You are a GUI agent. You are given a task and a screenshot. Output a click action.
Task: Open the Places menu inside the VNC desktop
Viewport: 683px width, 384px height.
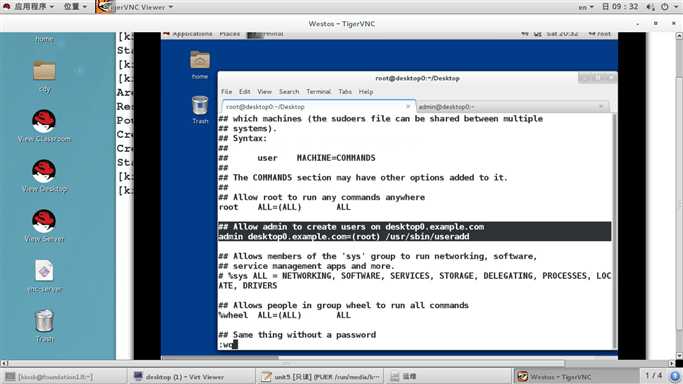(x=230, y=34)
